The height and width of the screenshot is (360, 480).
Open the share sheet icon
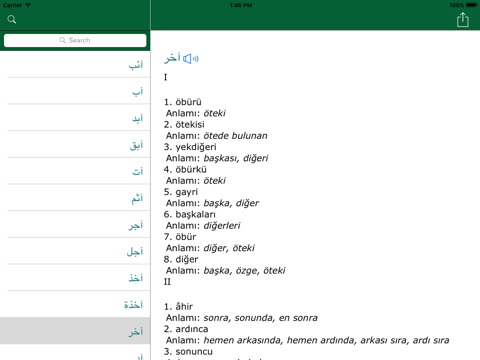coord(463,20)
